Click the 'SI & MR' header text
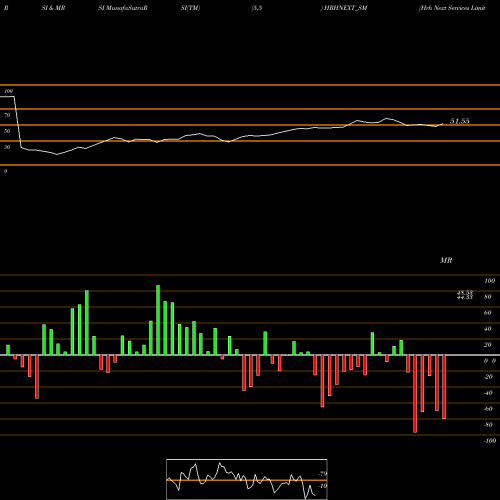Viewport: 500px width, 500px height. pos(53,8)
